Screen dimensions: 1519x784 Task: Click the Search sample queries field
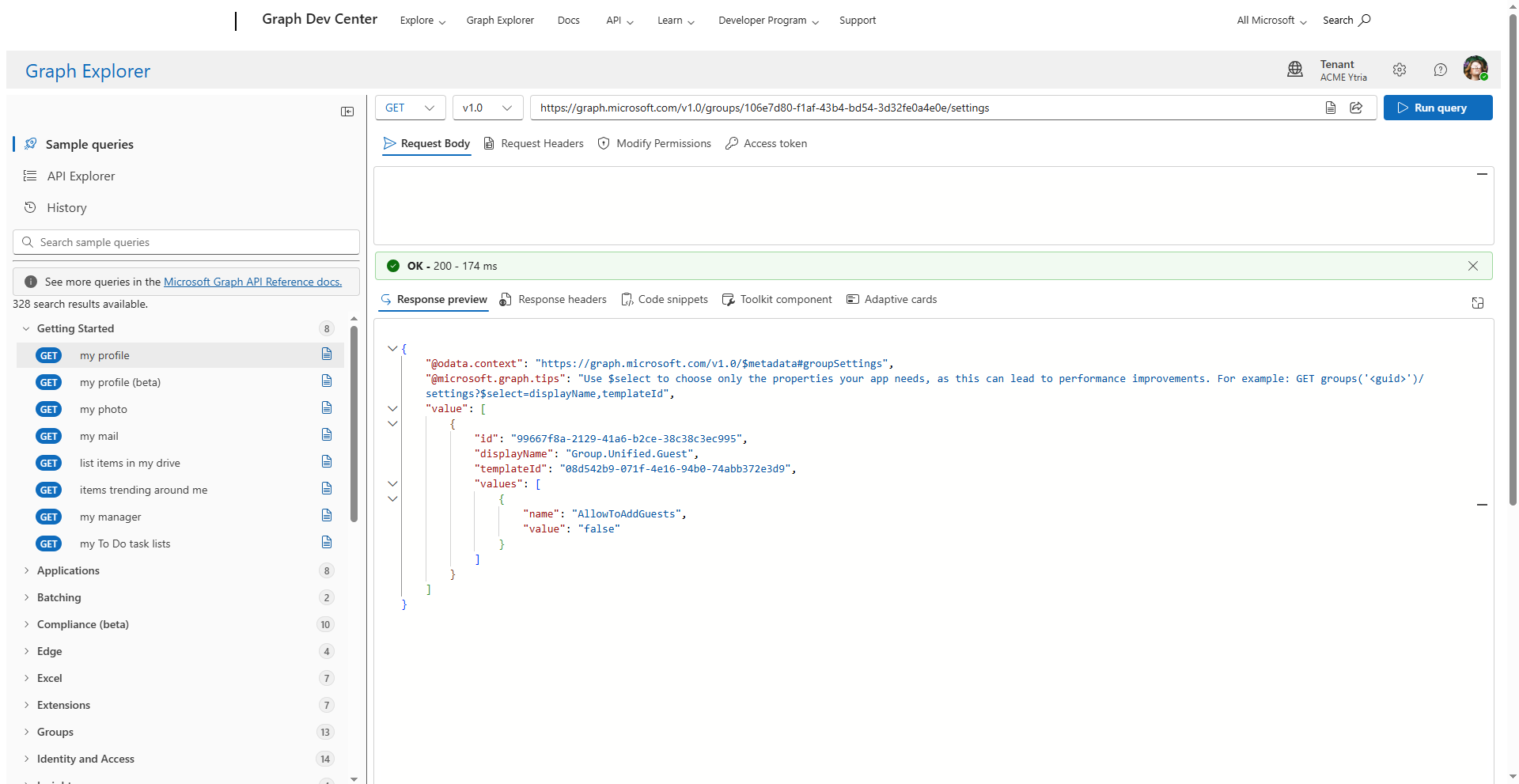click(x=186, y=242)
